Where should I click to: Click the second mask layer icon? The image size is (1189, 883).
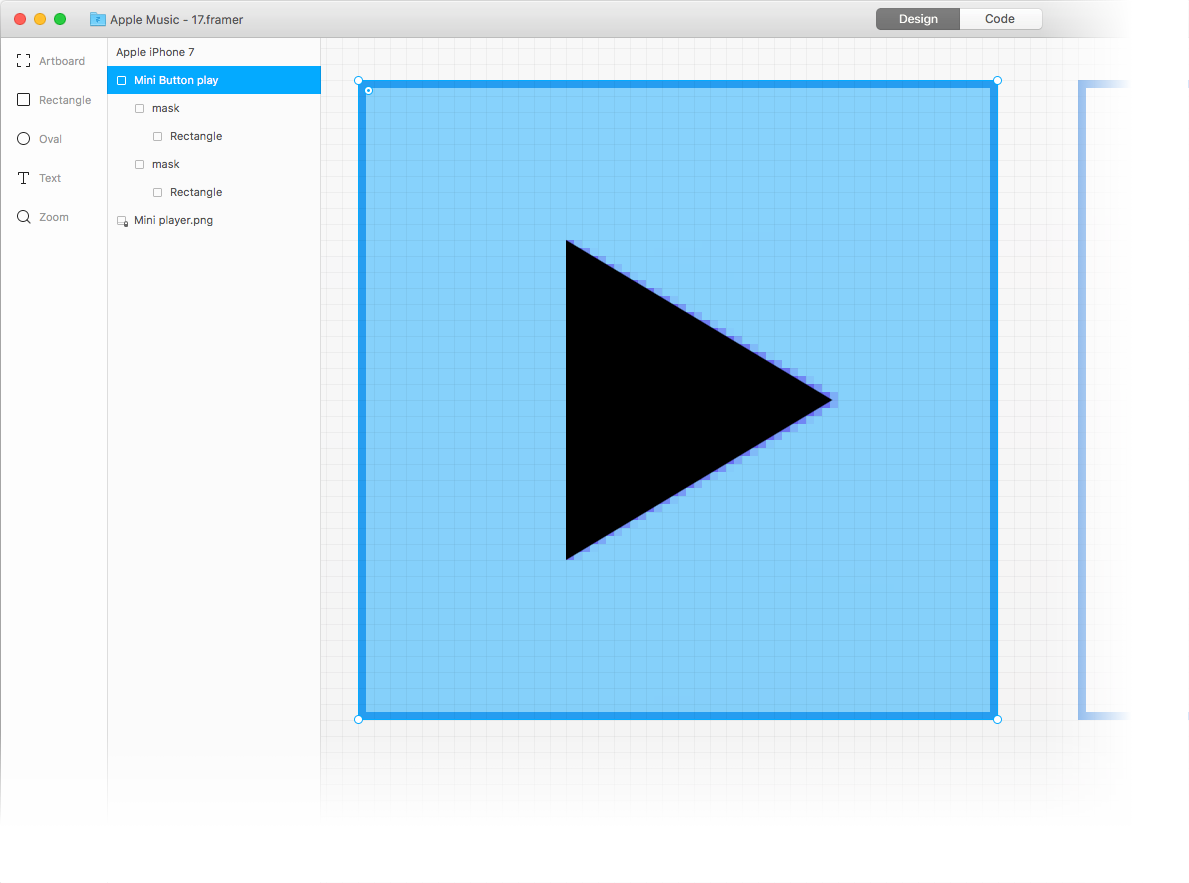140,165
